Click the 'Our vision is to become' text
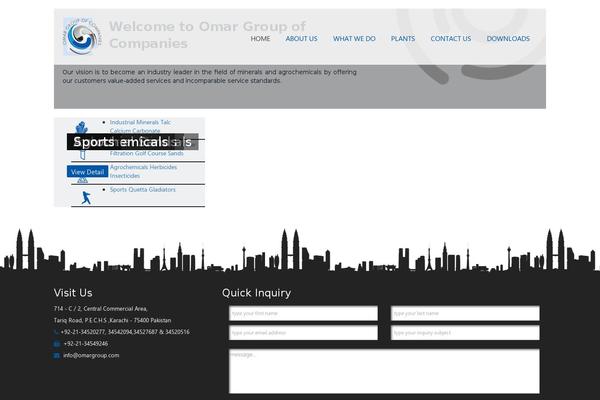 (209, 76)
